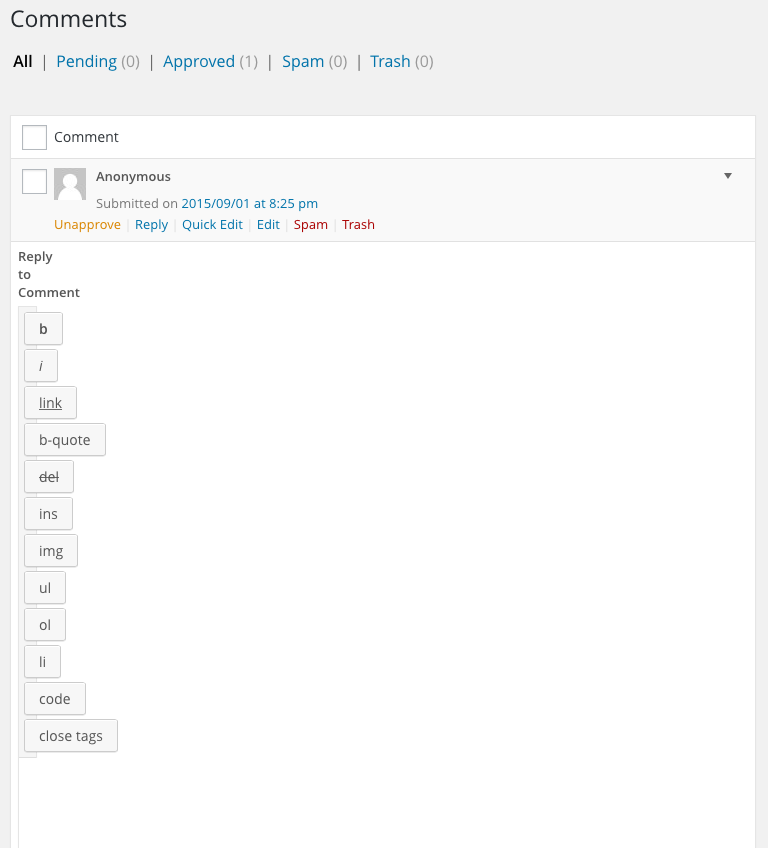Insert li list item tag
This screenshot has width=768, height=848.
click(x=42, y=662)
